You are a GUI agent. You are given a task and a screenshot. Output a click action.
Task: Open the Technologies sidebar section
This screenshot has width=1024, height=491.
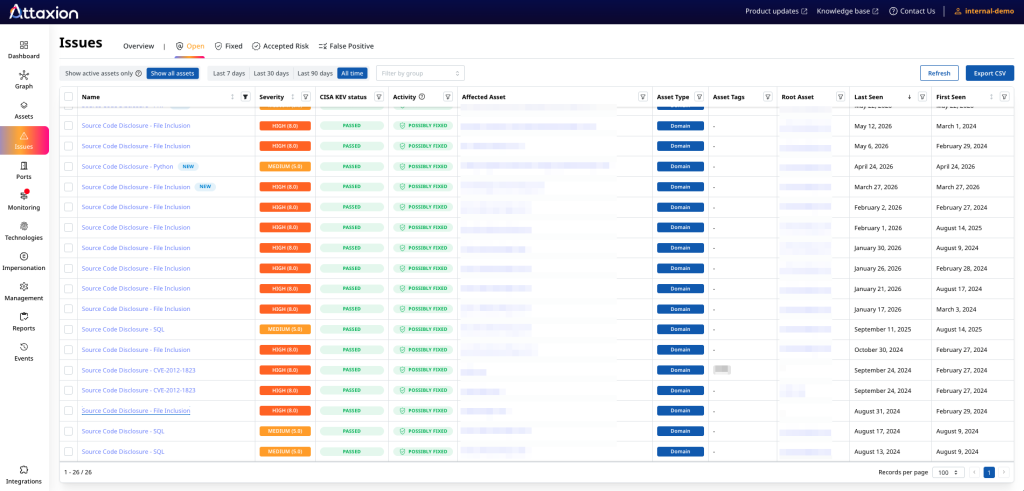(24, 231)
